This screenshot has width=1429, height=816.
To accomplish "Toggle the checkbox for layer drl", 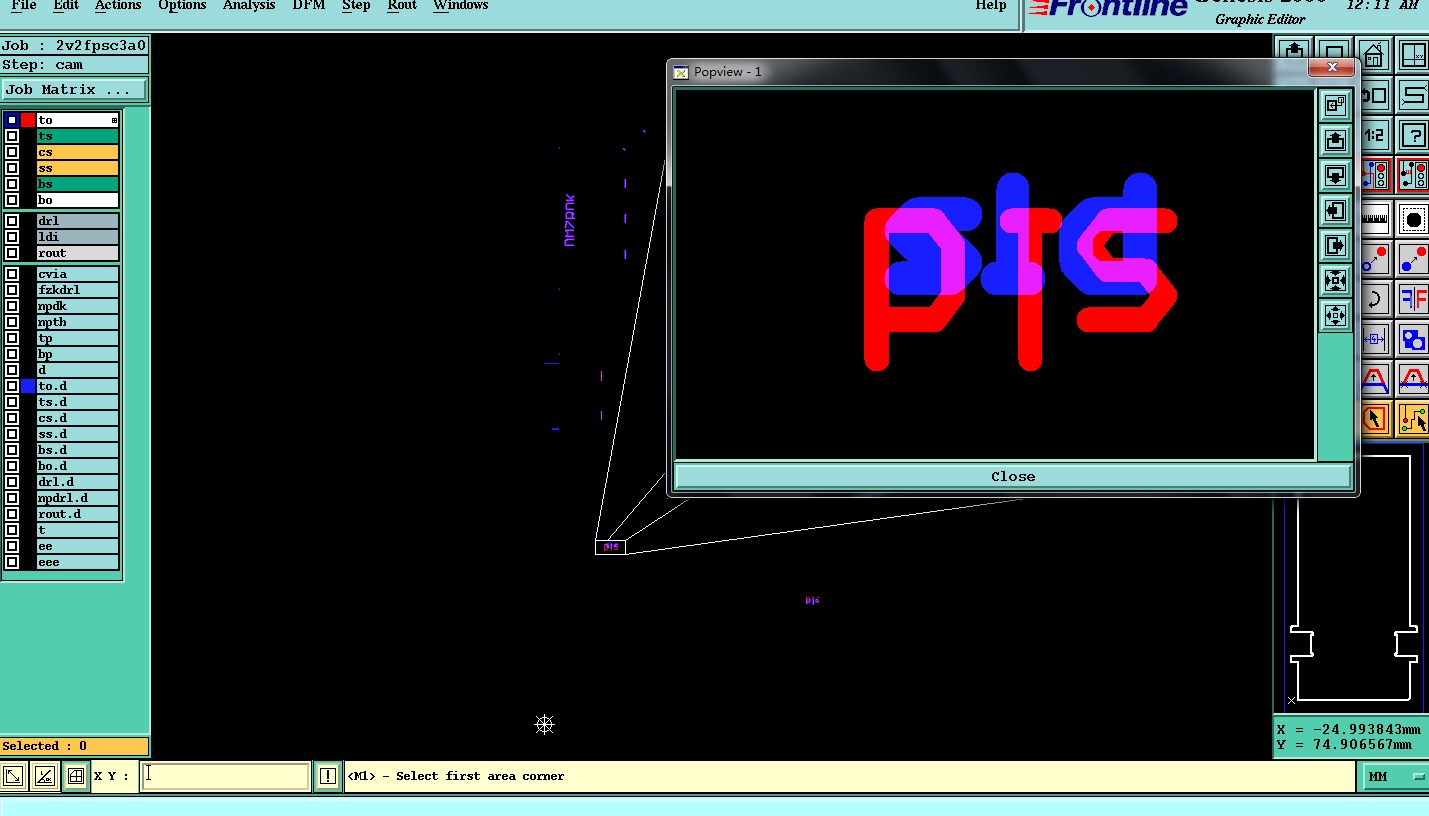I will pos(12,221).
